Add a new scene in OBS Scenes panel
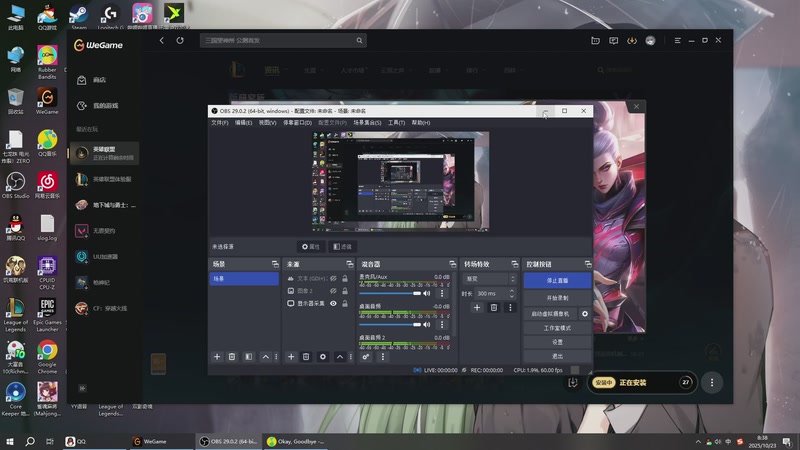This screenshot has width=800, height=450. pyautogui.click(x=217, y=357)
